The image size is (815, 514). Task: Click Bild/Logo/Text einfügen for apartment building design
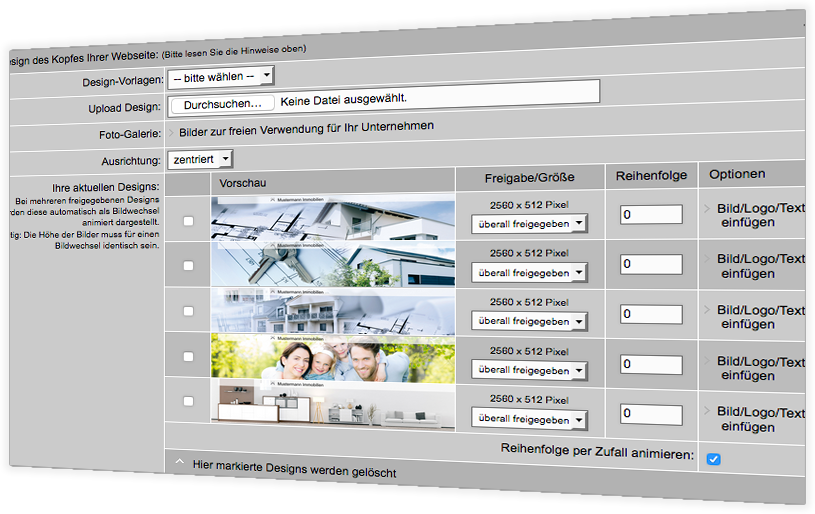click(x=760, y=317)
